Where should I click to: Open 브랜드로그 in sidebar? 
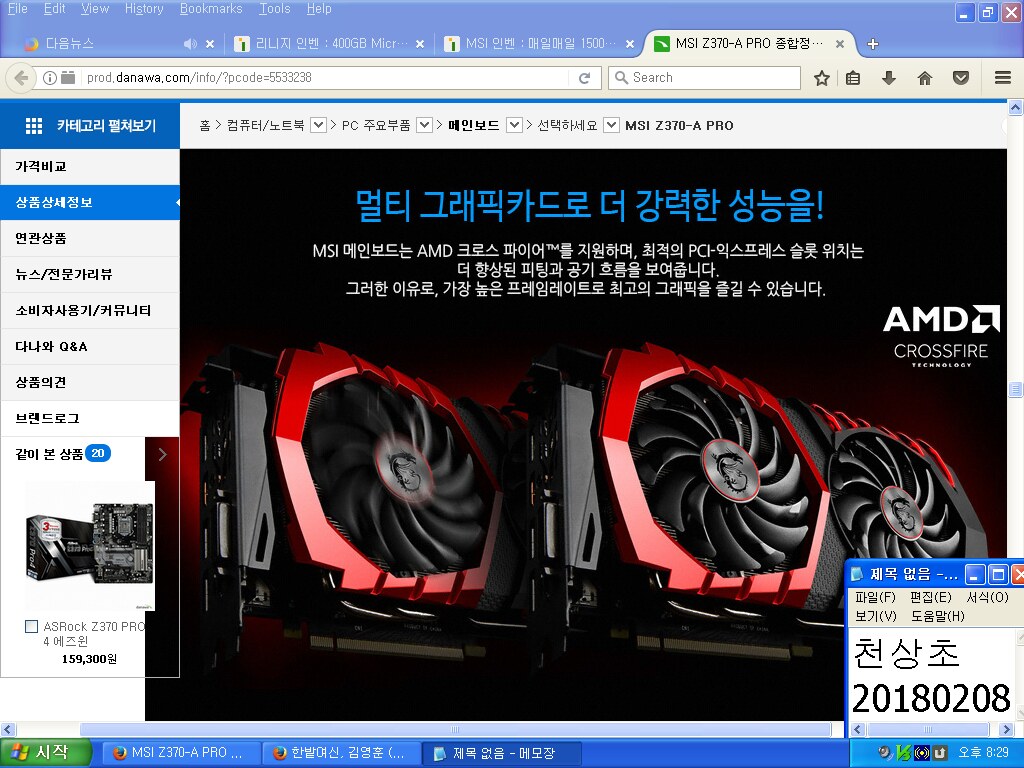click(90, 418)
